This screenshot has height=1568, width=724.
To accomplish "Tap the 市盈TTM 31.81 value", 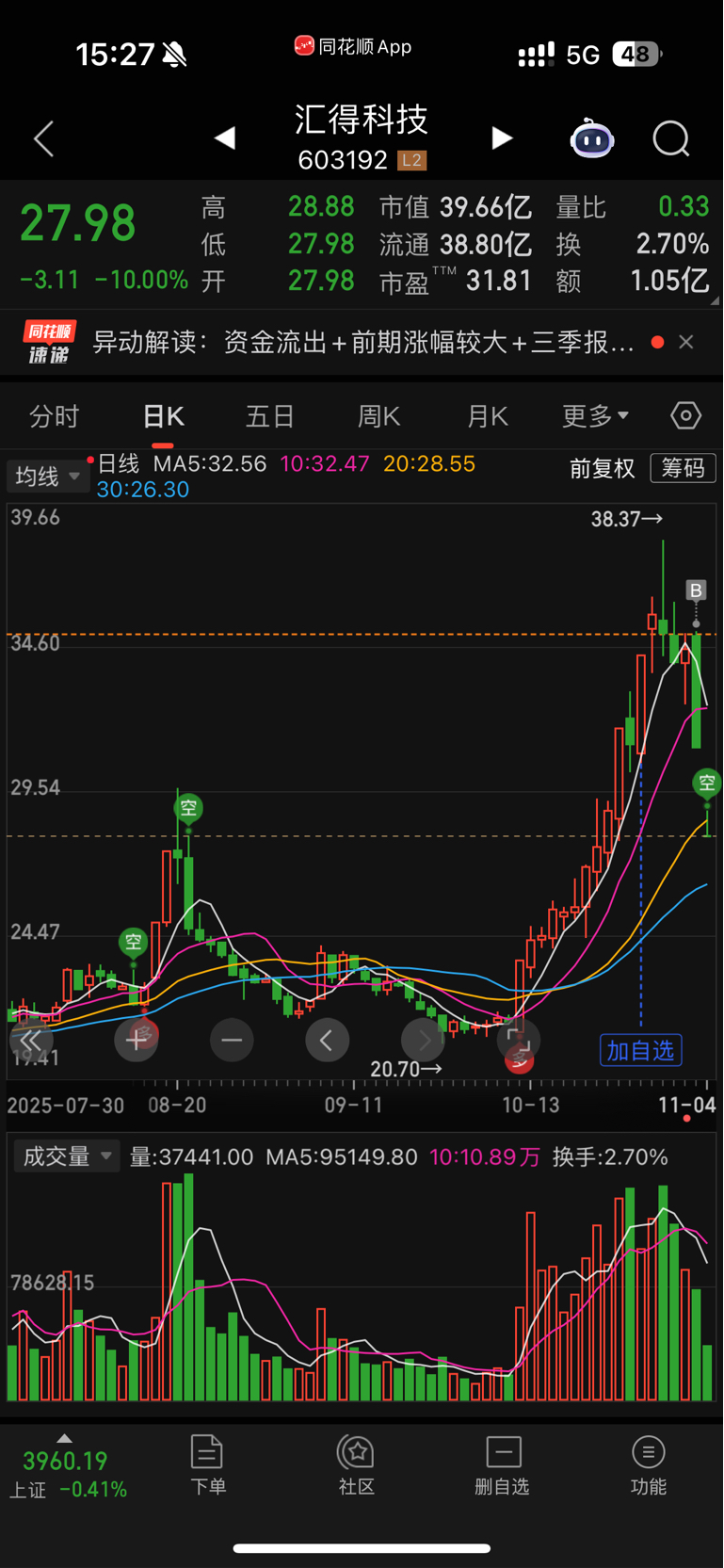I will tap(499, 281).
